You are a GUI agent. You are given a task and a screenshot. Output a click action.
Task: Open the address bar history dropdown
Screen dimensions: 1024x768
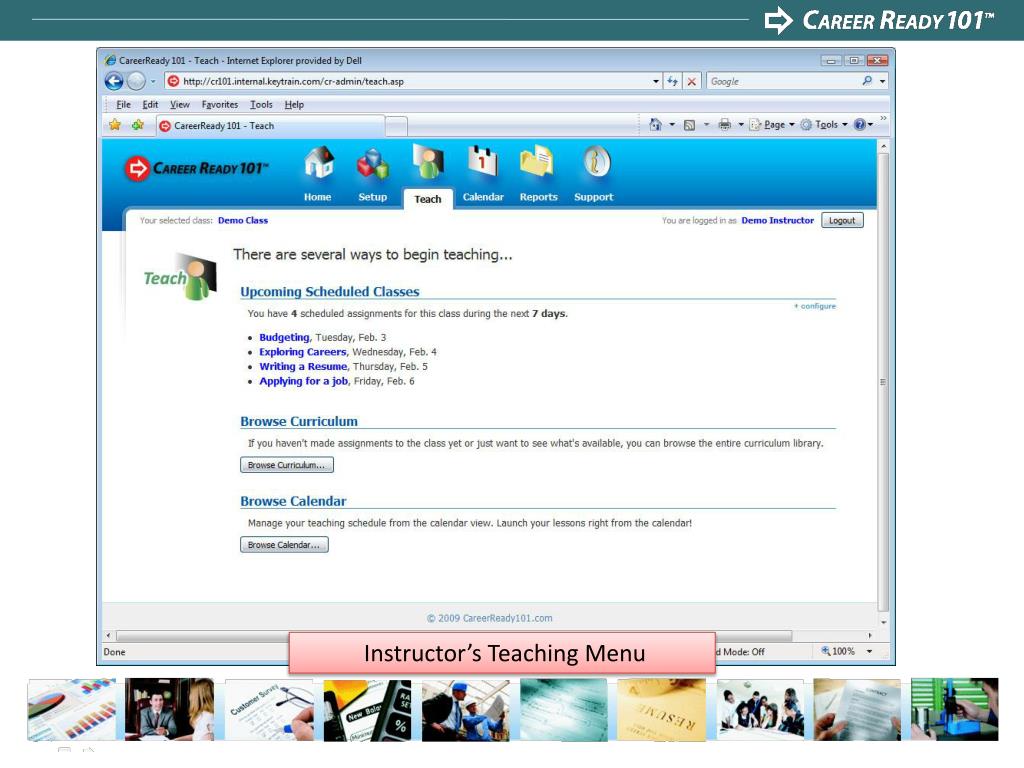click(656, 82)
